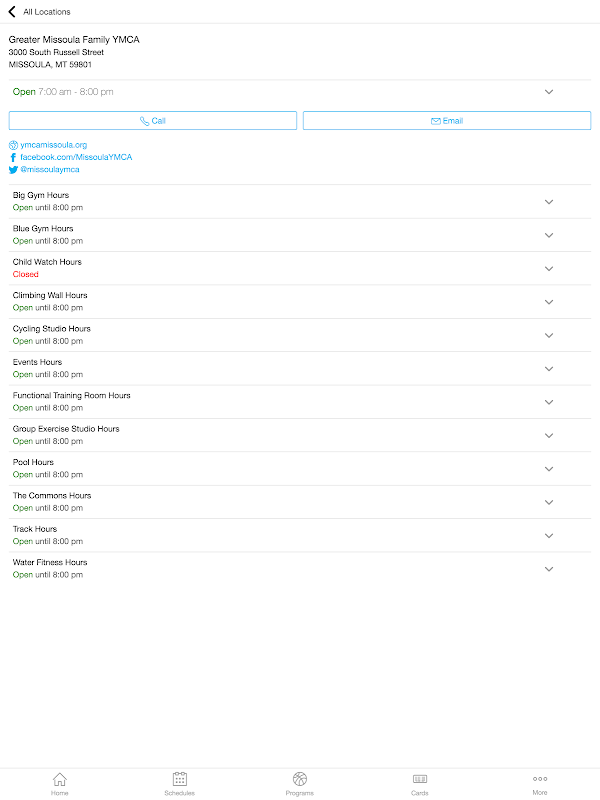This screenshot has width=600, height=800.
Task: Tap All Locations back label
Action: [x=47, y=12]
